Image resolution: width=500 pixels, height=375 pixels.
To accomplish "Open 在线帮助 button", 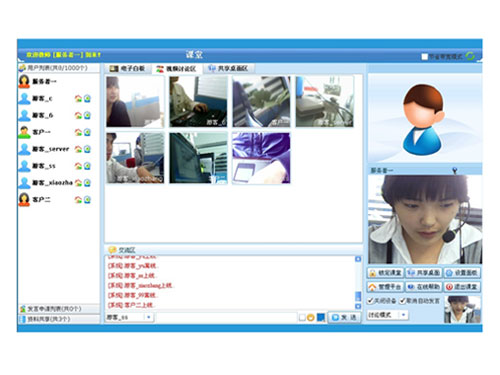I will click(x=424, y=287).
